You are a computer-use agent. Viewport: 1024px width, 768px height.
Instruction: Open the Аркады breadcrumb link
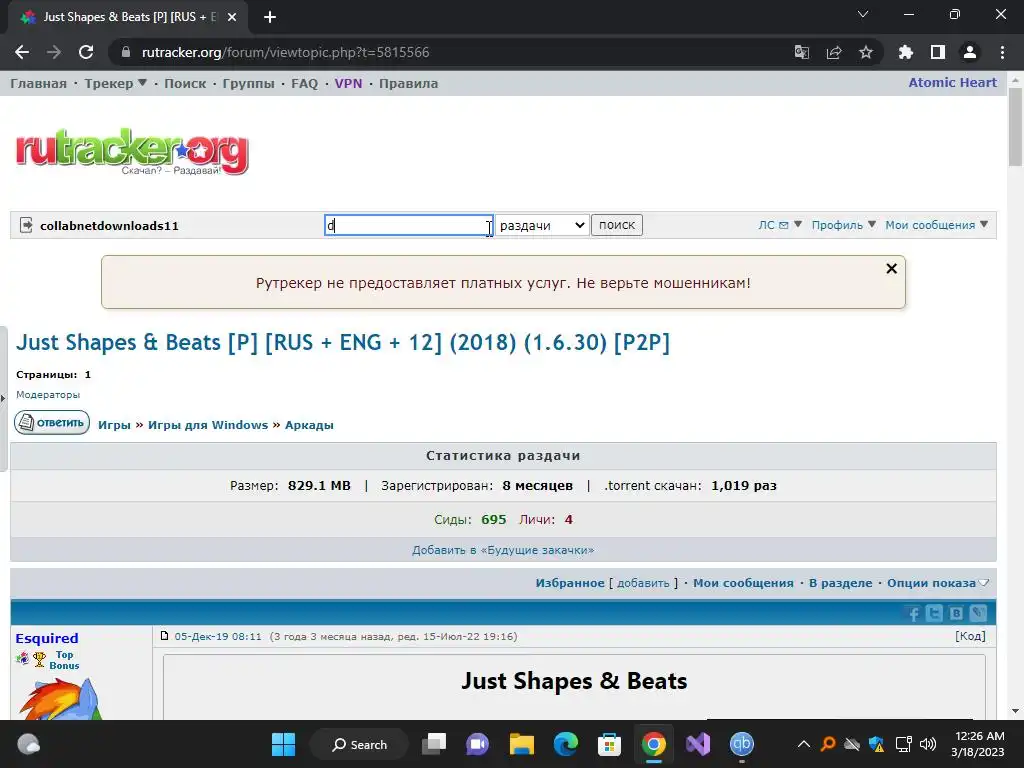pos(309,425)
